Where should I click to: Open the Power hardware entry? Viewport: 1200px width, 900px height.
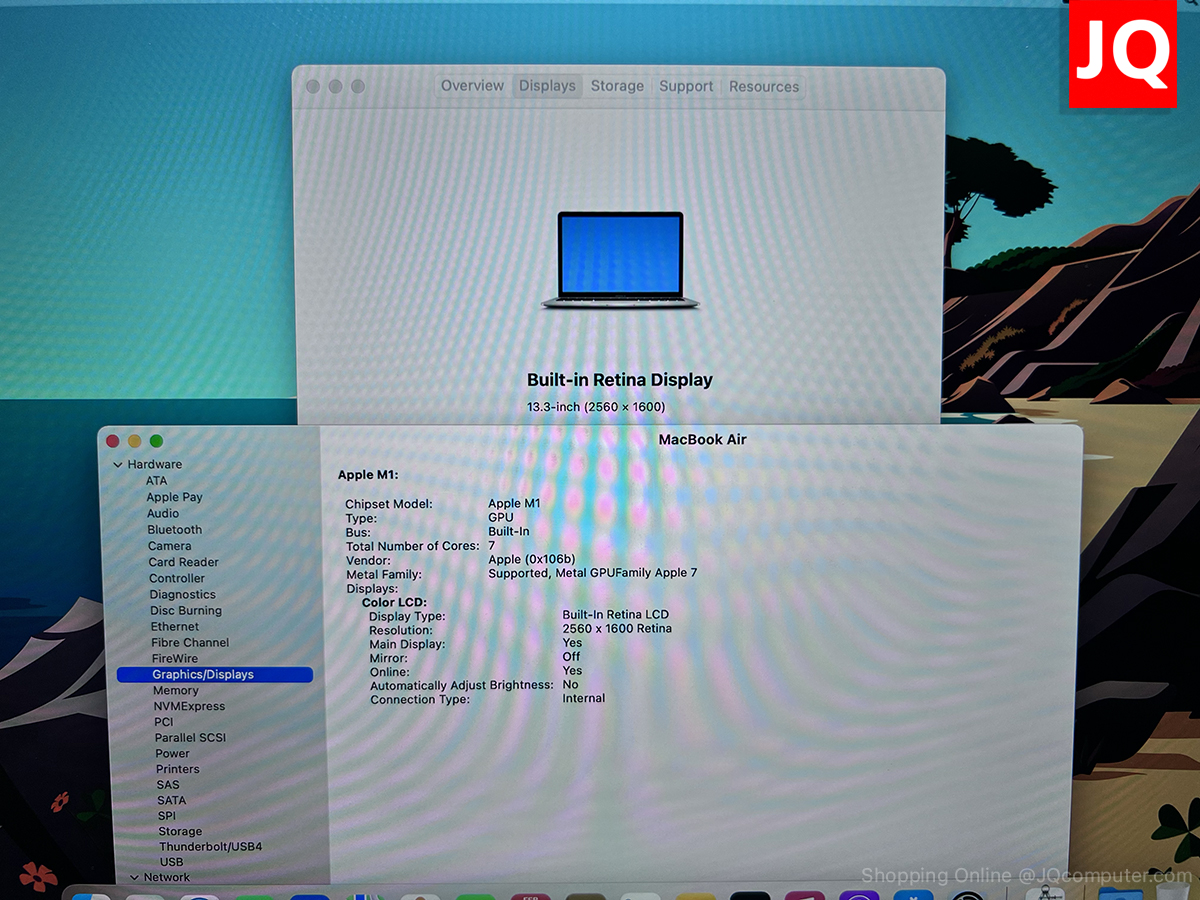click(x=172, y=754)
